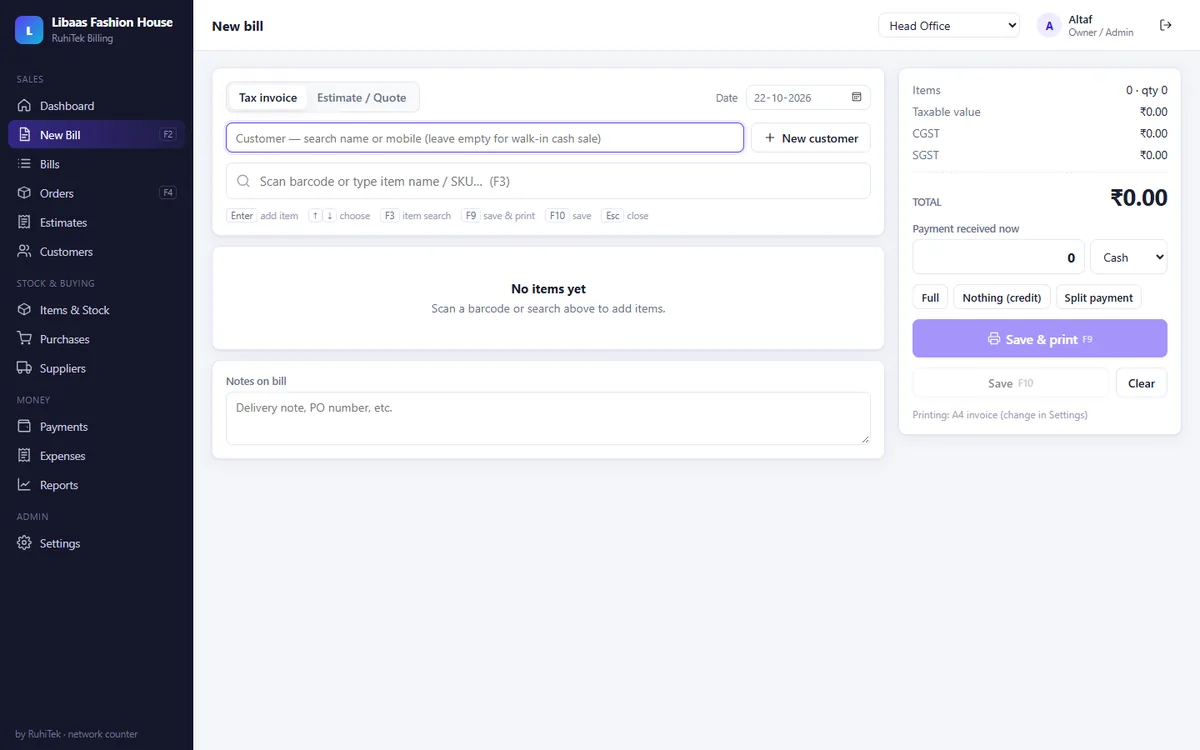Choose the Nothing (credit) option
Image resolution: width=1200 pixels, height=750 pixels.
tap(1002, 297)
